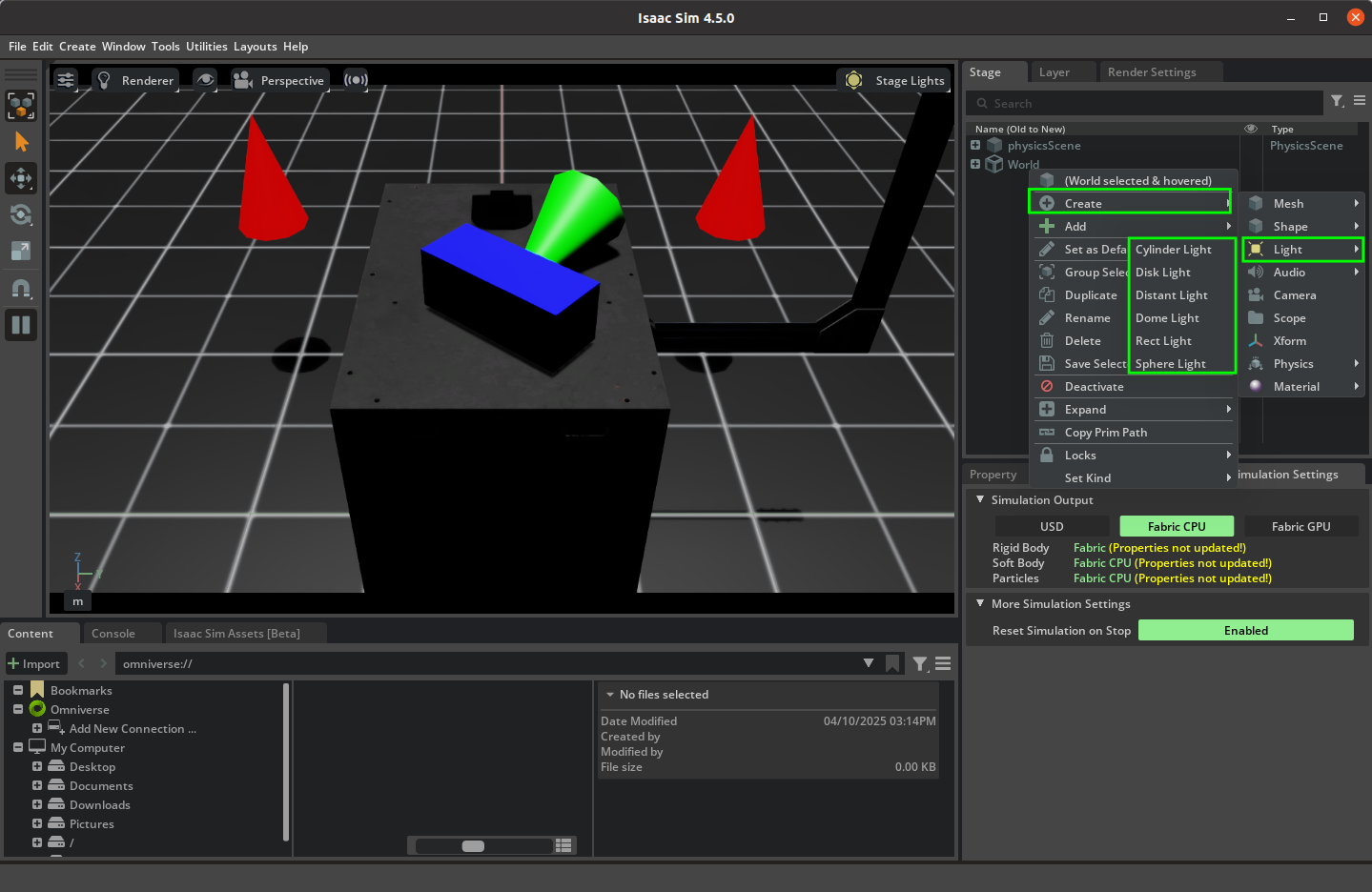The height and width of the screenshot is (892, 1372).
Task: Open the Stage Lights menu
Action: [x=893, y=80]
